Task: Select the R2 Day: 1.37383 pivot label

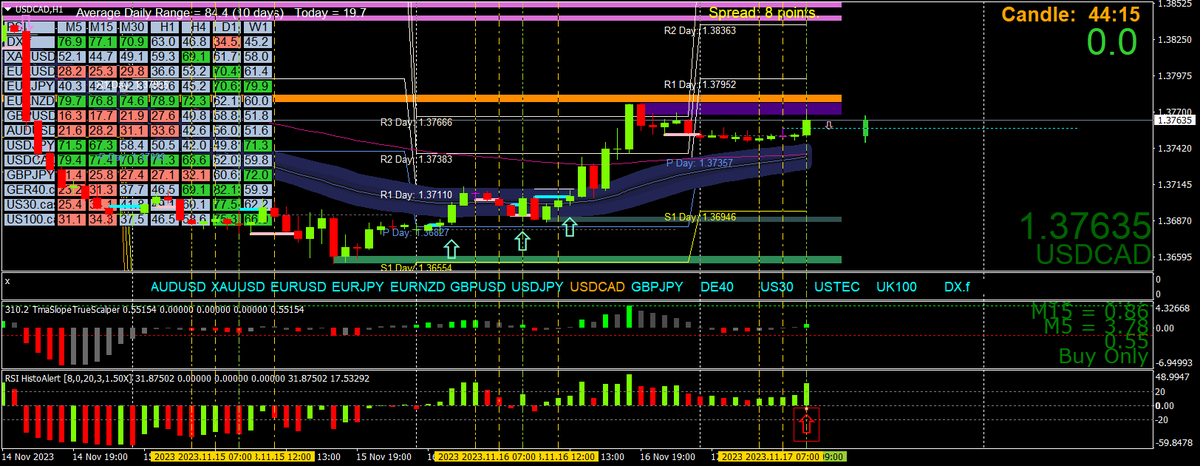Action: click(x=416, y=159)
